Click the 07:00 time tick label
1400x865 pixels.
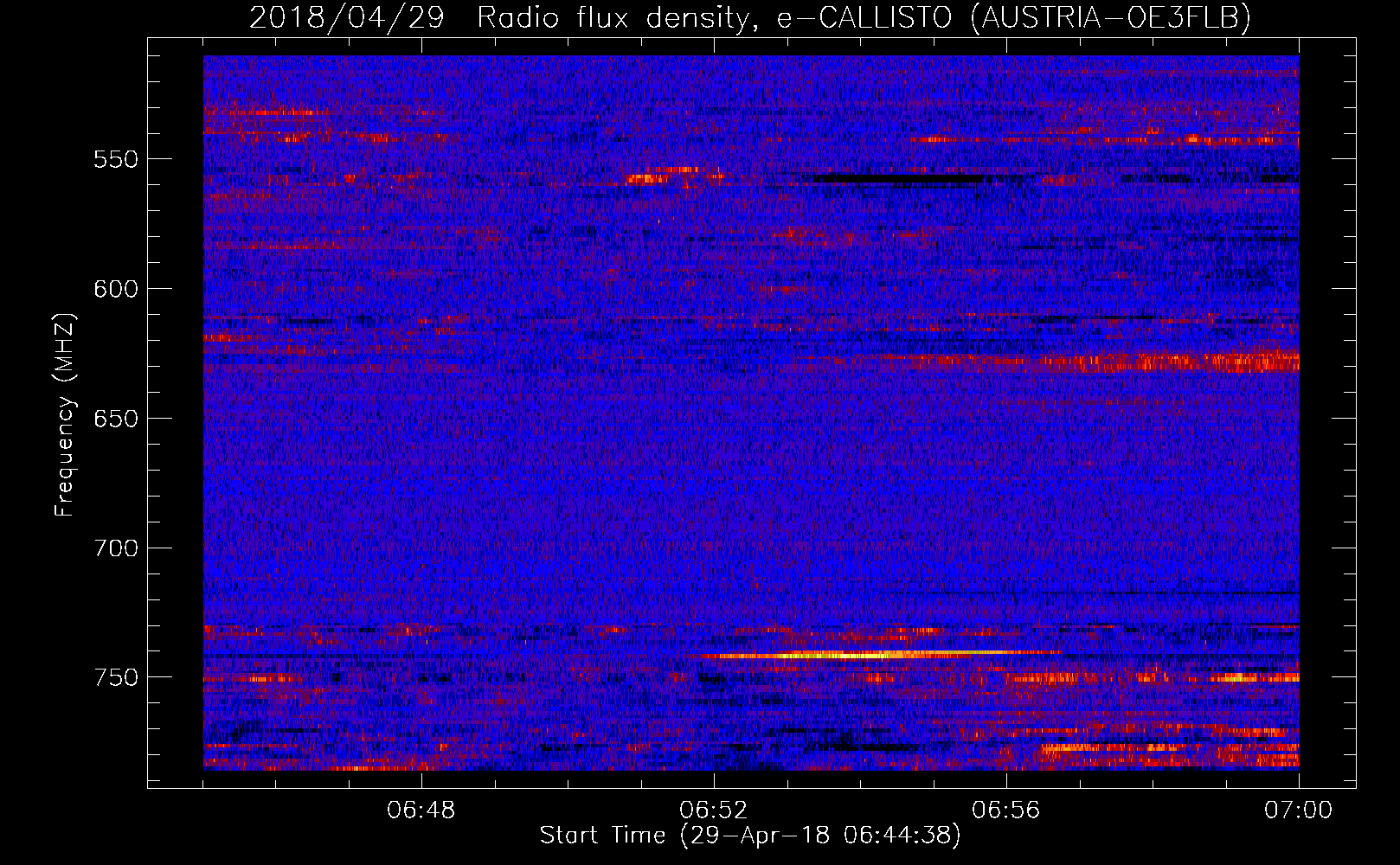pos(1299,811)
